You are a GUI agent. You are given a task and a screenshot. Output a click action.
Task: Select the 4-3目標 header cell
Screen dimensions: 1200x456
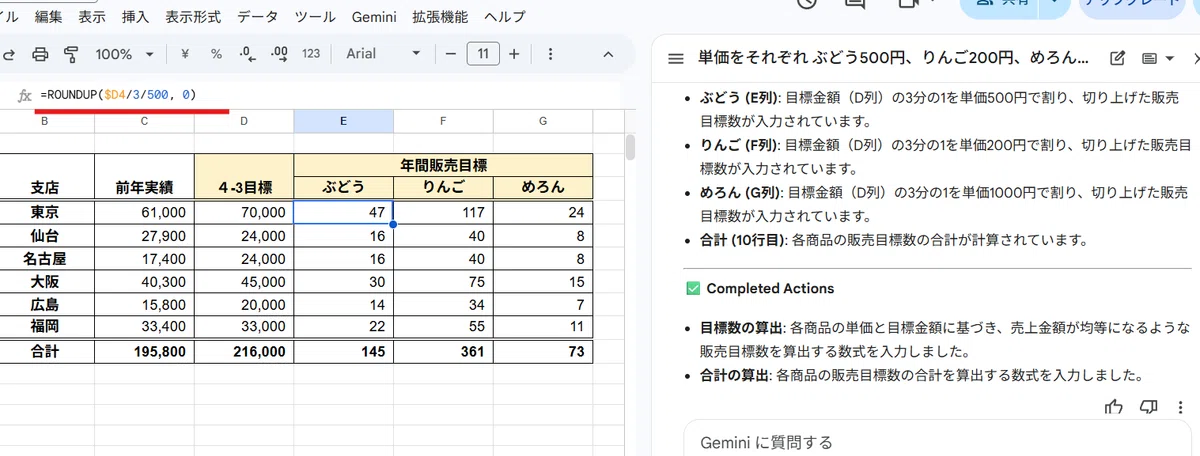pyautogui.click(x=244, y=176)
